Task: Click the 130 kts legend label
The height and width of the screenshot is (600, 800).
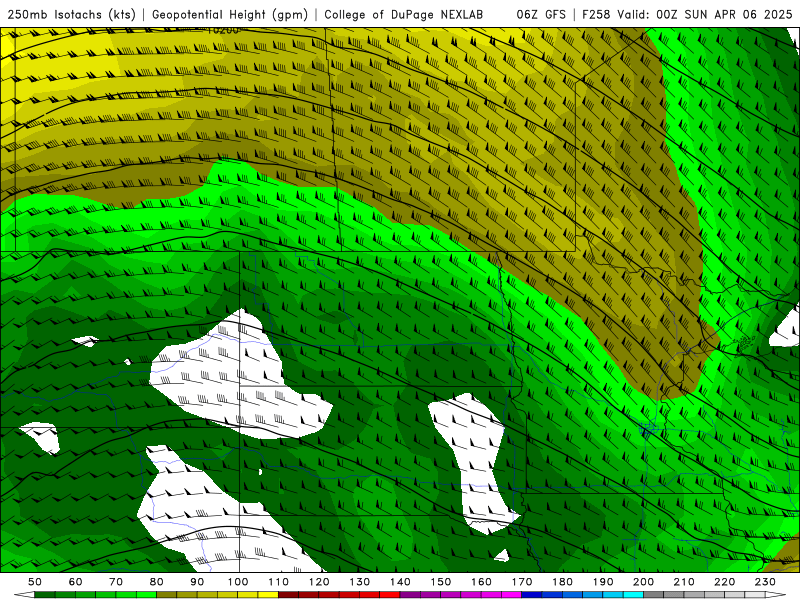Action: [x=360, y=582]
